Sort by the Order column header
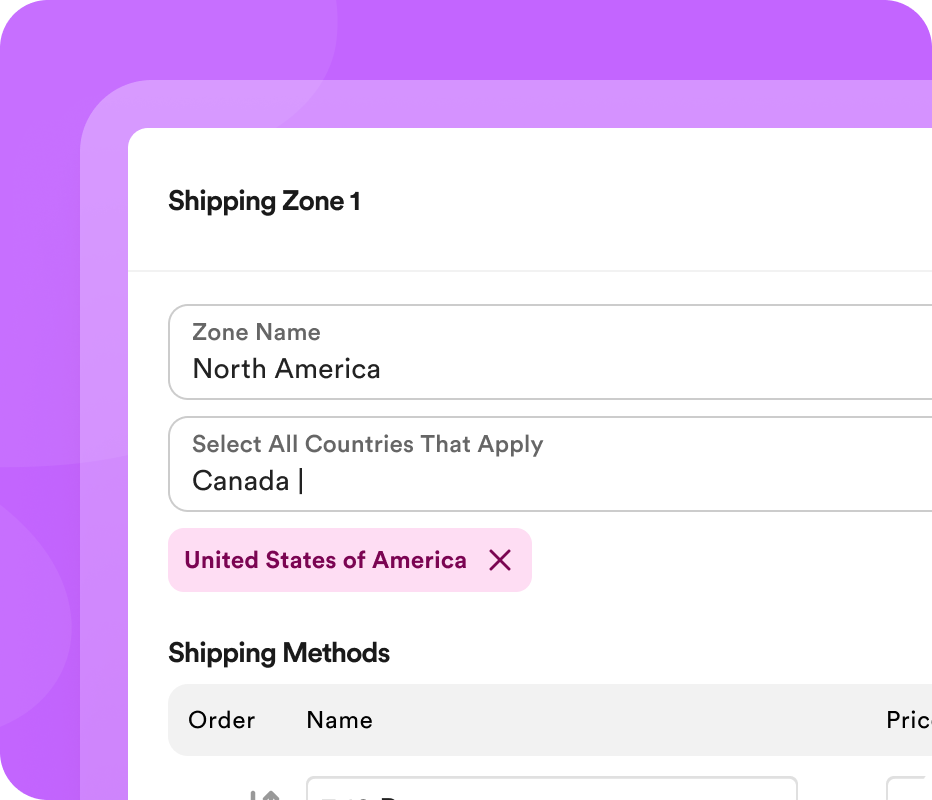932x800 pixels. point(221,720)
